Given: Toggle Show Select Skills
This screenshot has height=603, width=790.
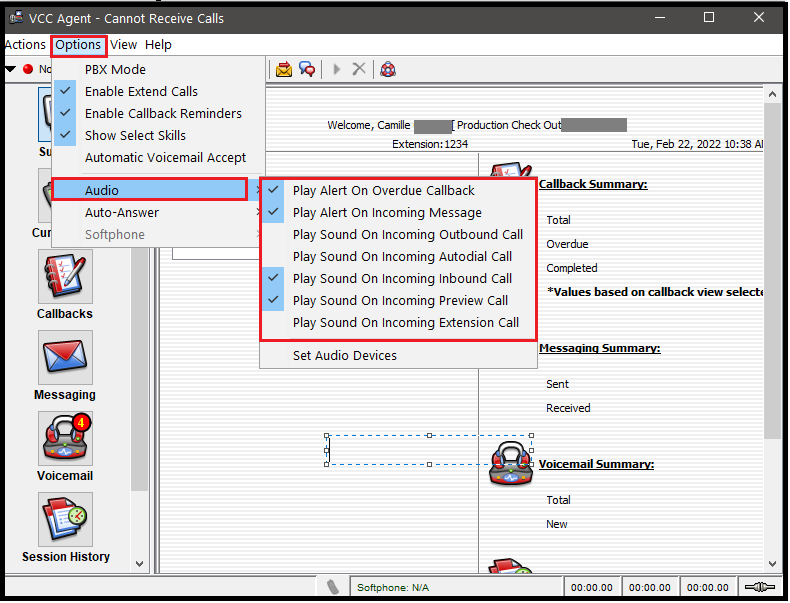Looking at the screenshot, I should click(x=158, y=136).
